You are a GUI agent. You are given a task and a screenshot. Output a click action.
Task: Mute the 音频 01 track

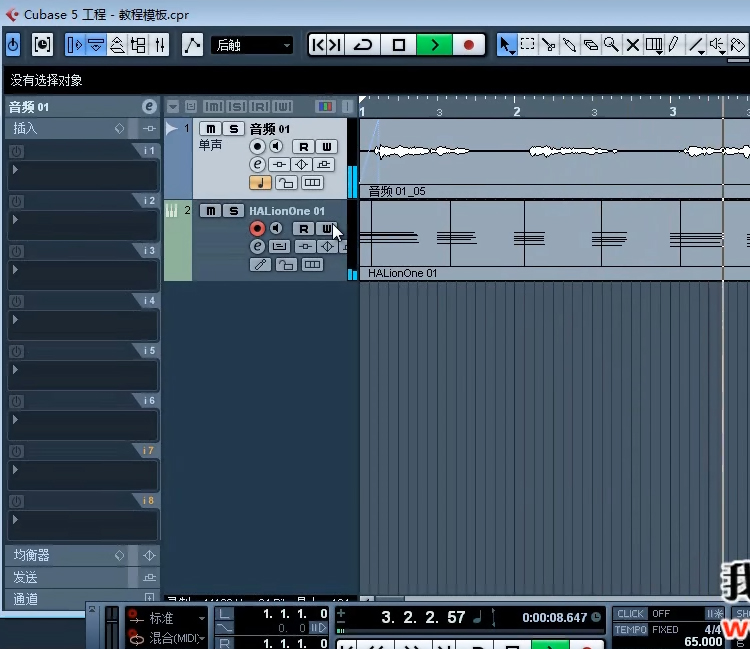click(x=210, y=129)
